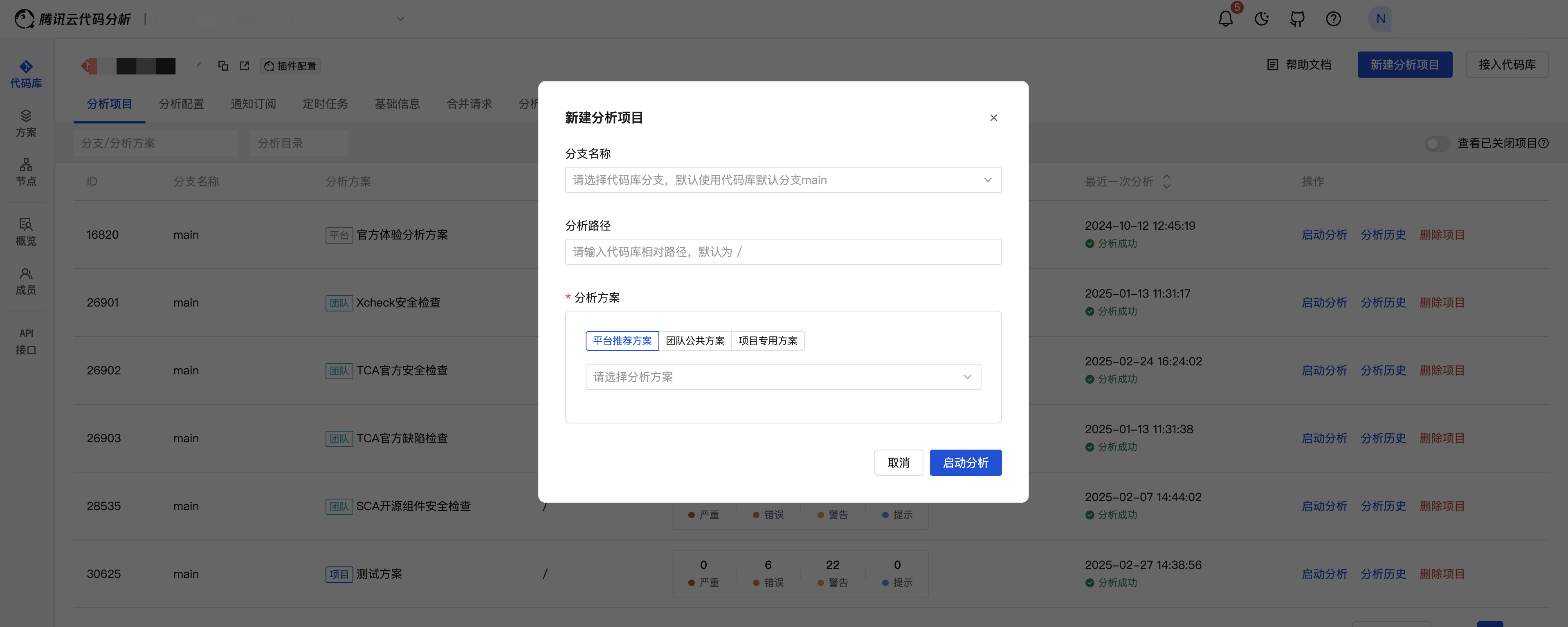Screen dimensions: 1568x627
Task: Expand the top project switcher chevron
Action: [400, 19]
